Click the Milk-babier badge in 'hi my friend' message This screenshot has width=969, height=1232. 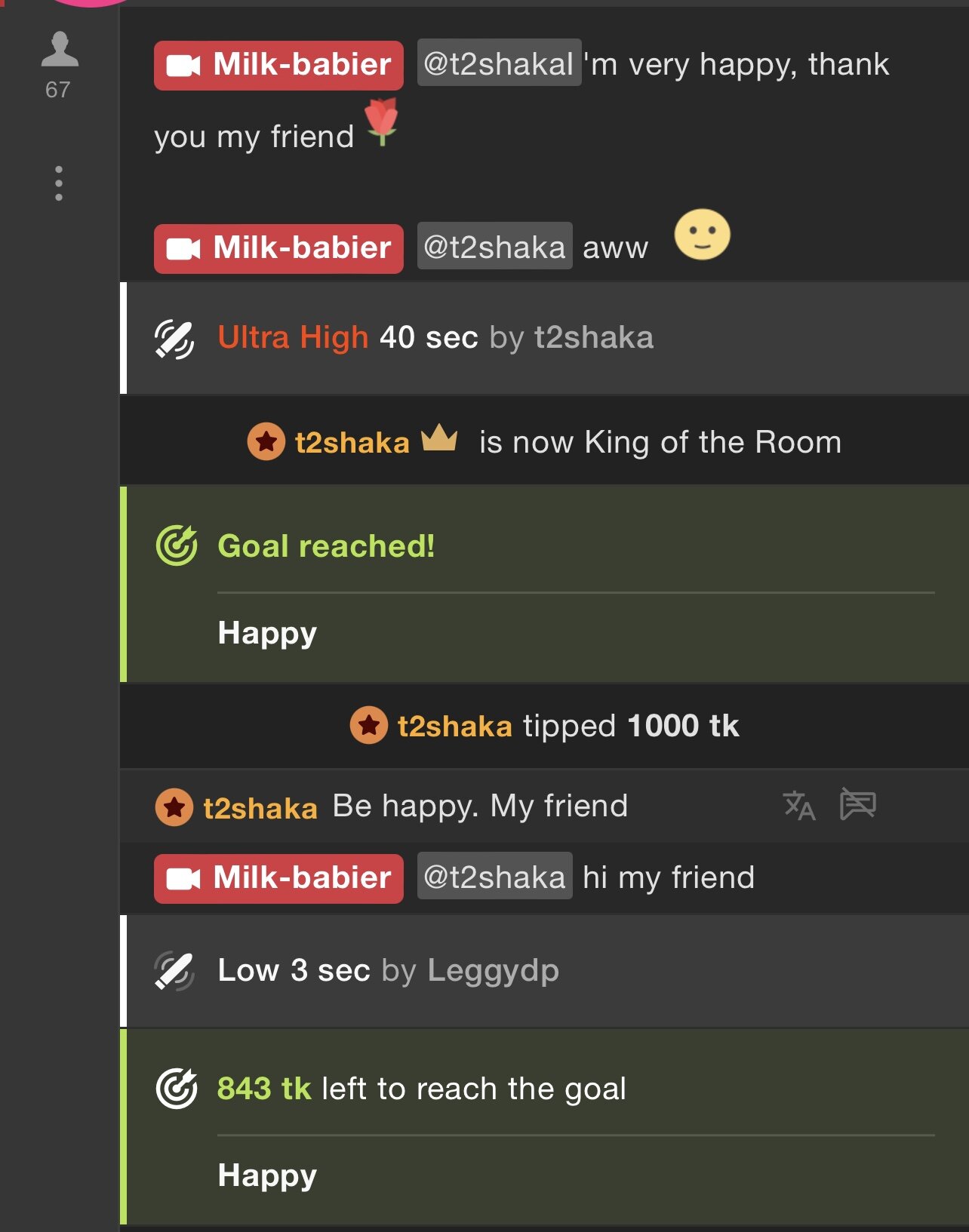278,878
